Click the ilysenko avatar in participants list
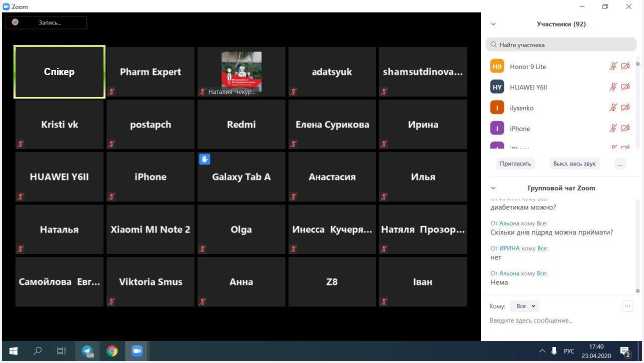 coord(497,108)
